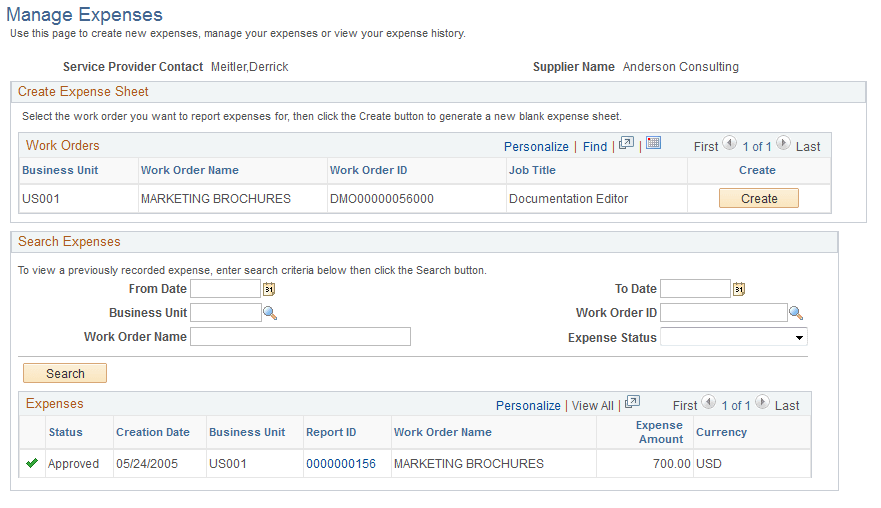Sort Work Orders by Work Order Name

pyautogui.click(x=189, y=170)
